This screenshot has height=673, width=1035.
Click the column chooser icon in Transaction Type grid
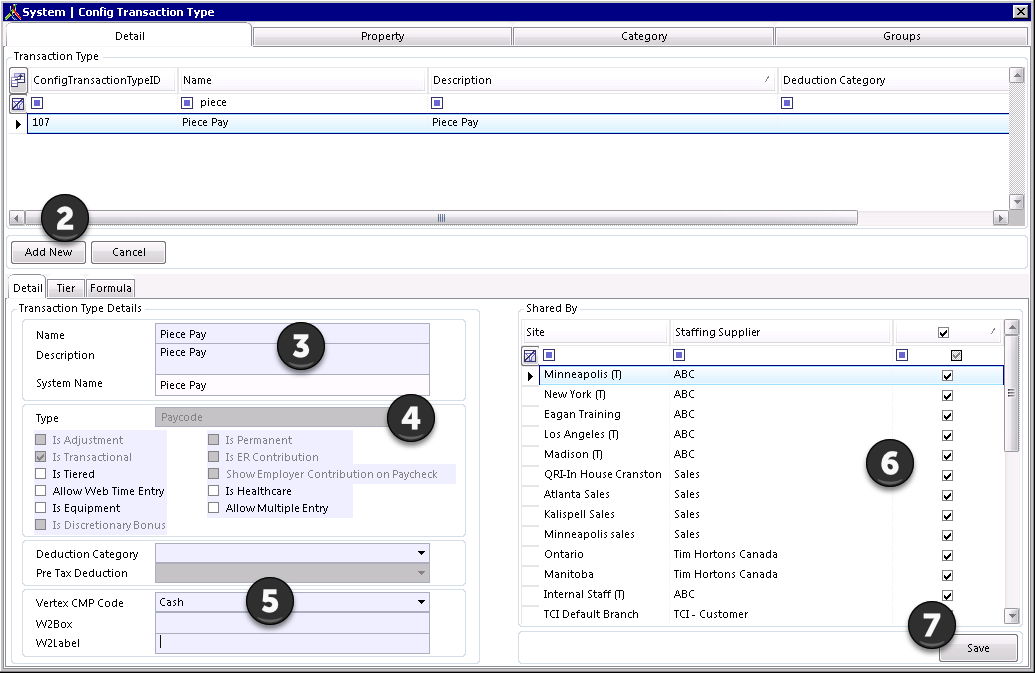click(18, 80)
